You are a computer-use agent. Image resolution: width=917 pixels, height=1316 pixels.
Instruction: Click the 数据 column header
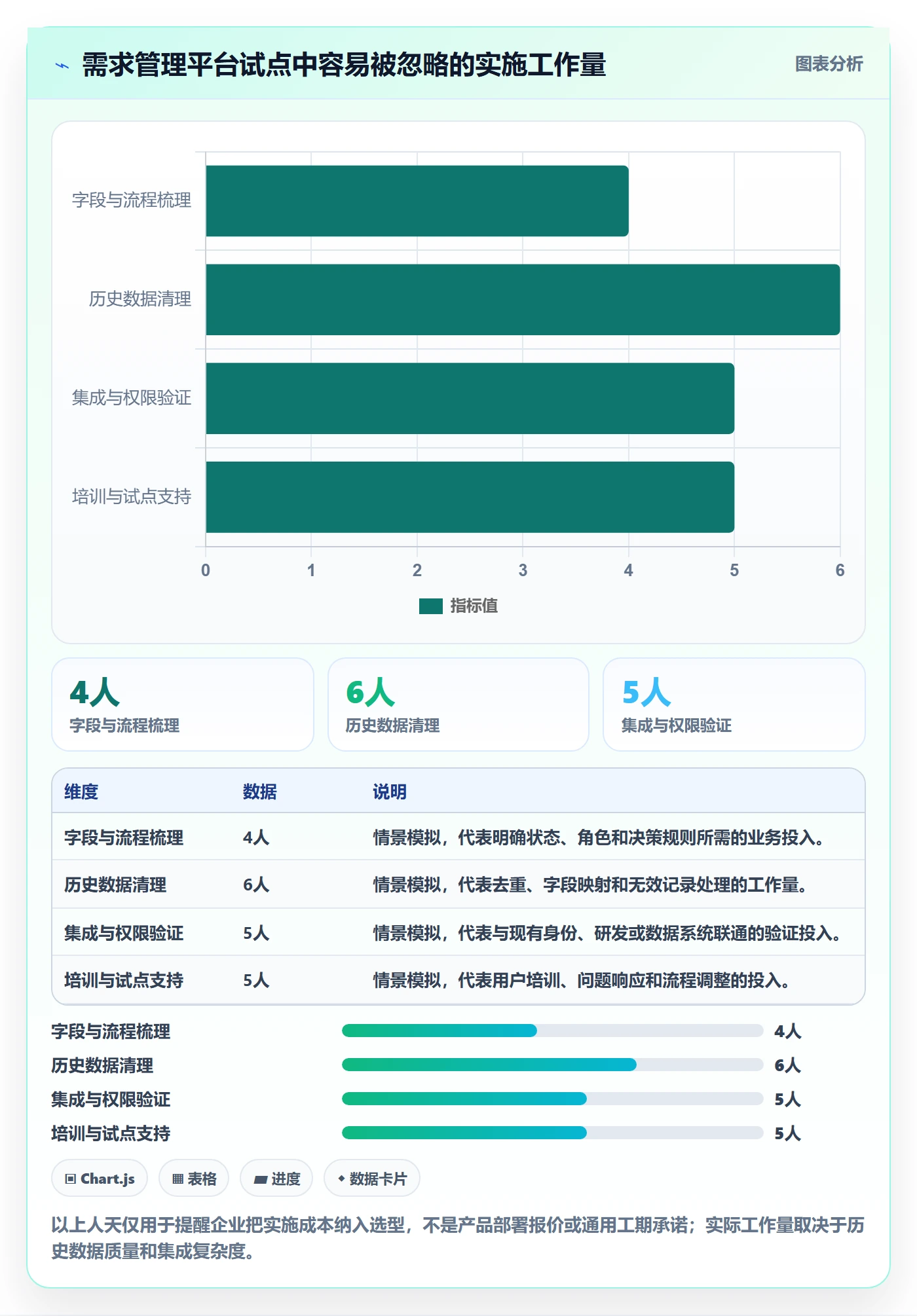pyautogui.click(x=260, y=792)
